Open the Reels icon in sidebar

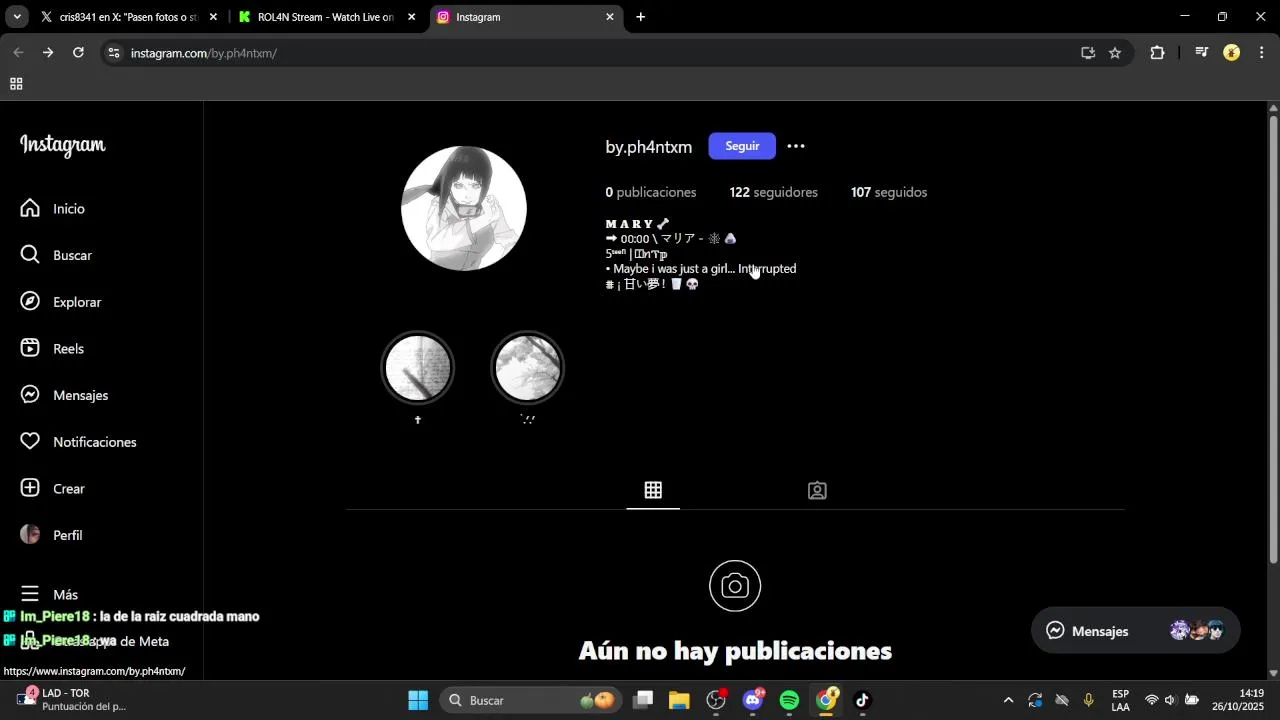tap(30, 348)
